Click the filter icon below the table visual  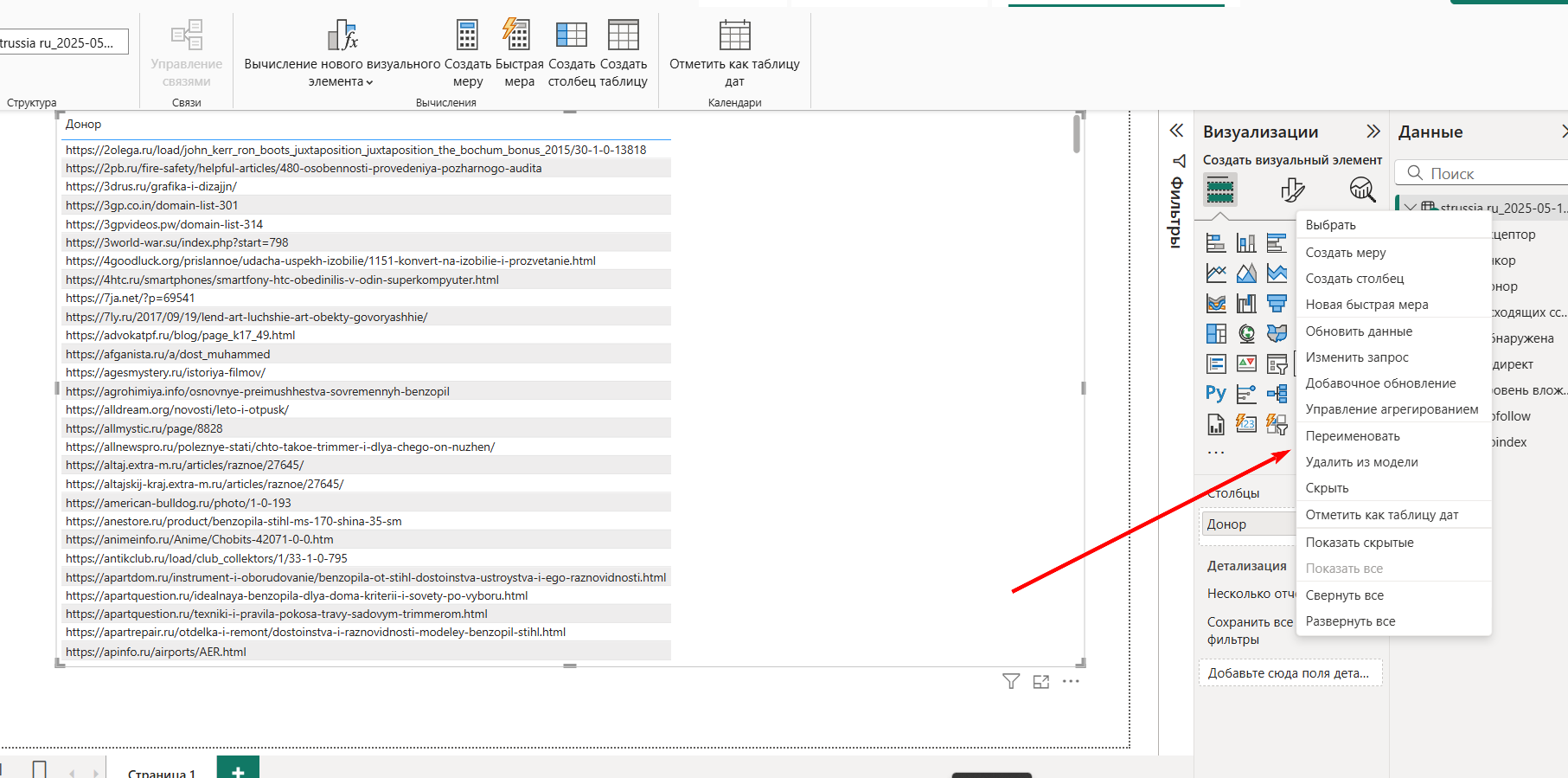(1010, 682)
